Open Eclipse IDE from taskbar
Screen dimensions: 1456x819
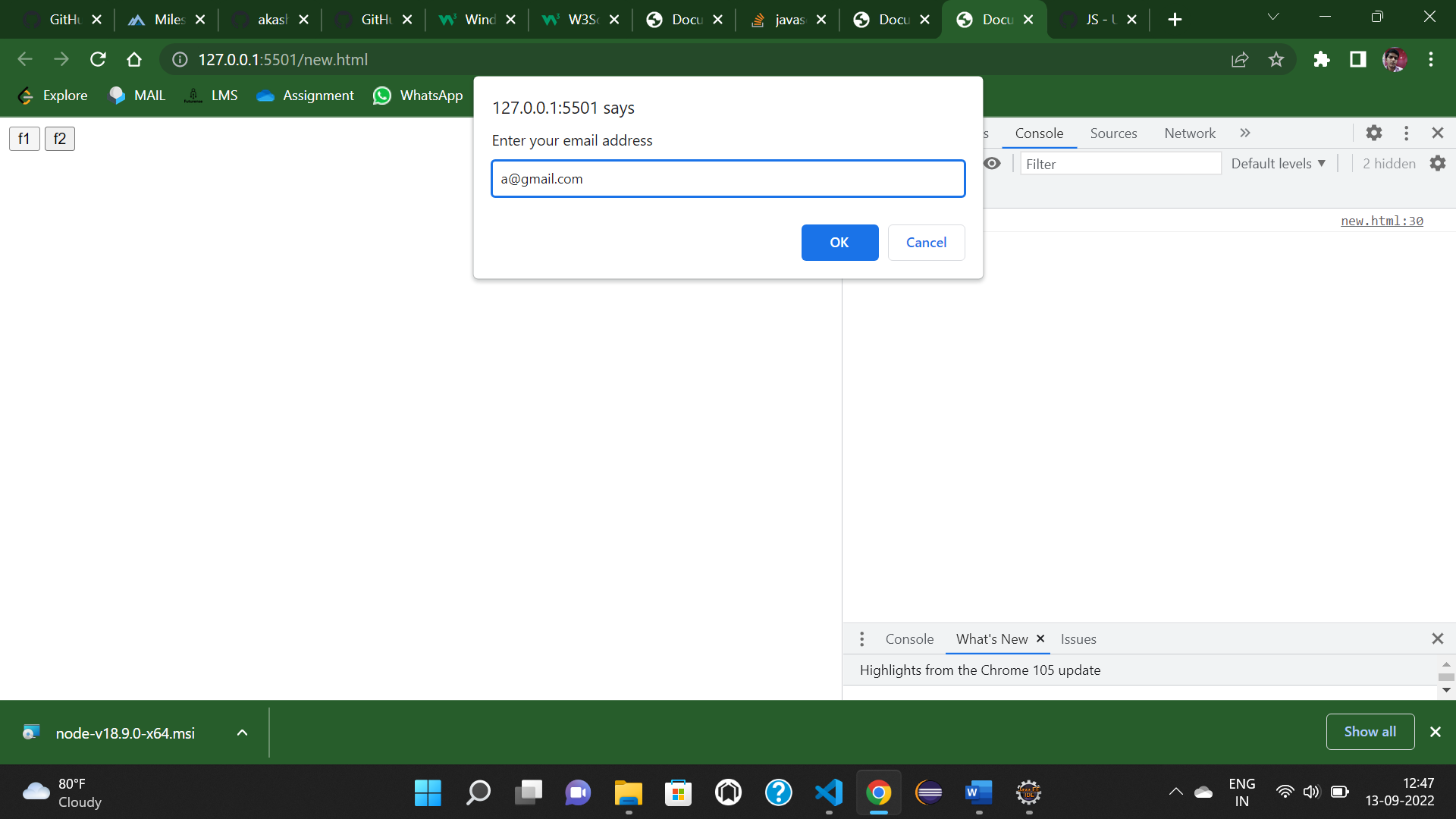click(929, 793)
